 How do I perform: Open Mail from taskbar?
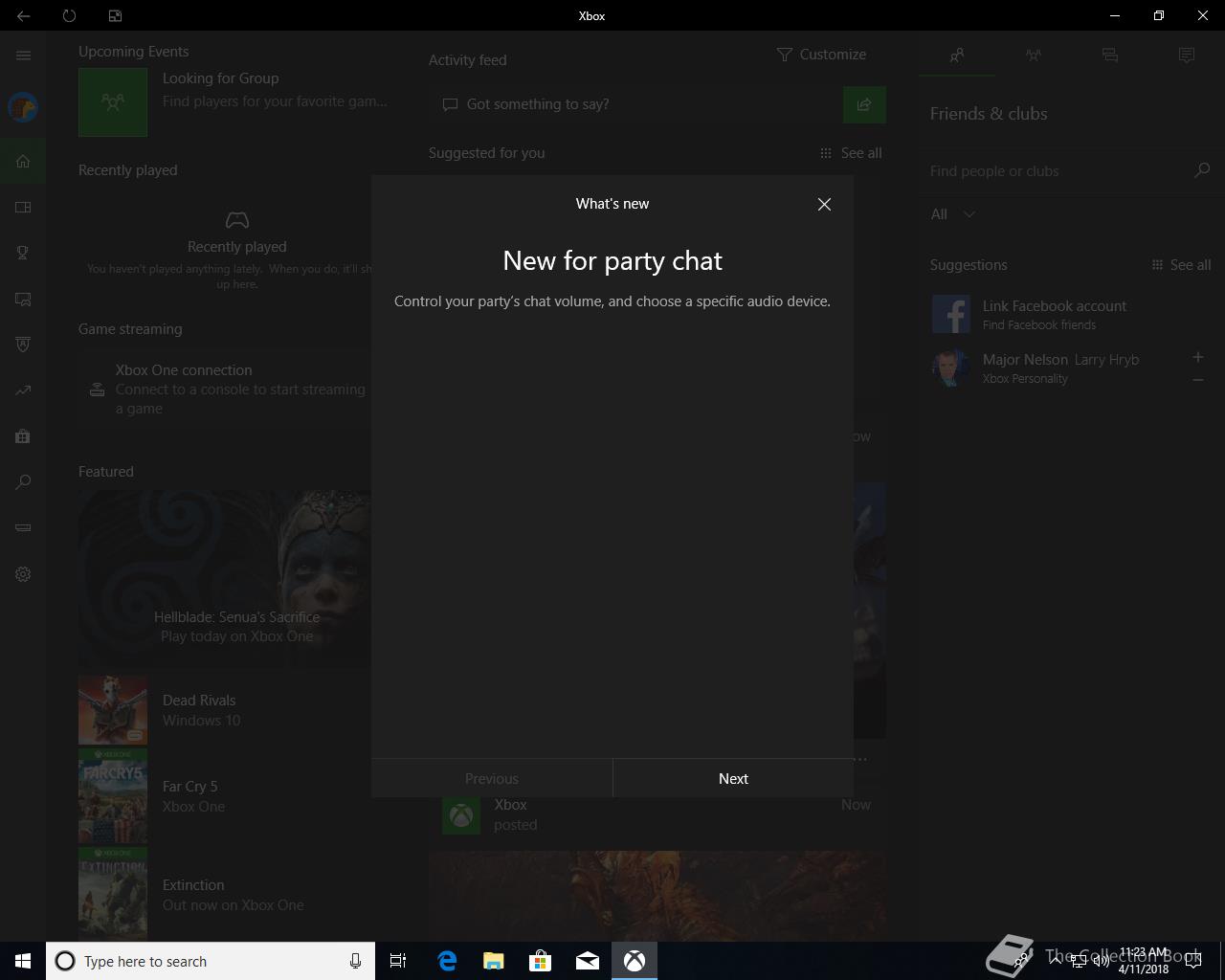coord(588,961)
